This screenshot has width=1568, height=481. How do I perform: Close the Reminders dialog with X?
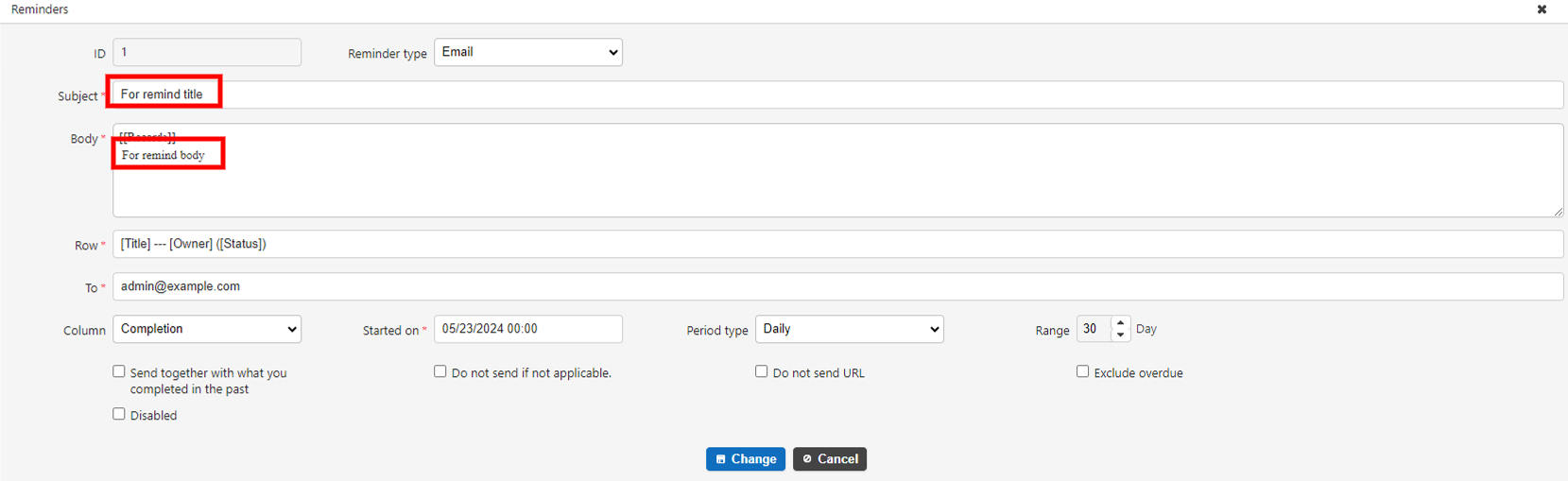(x=1542, y=9)
